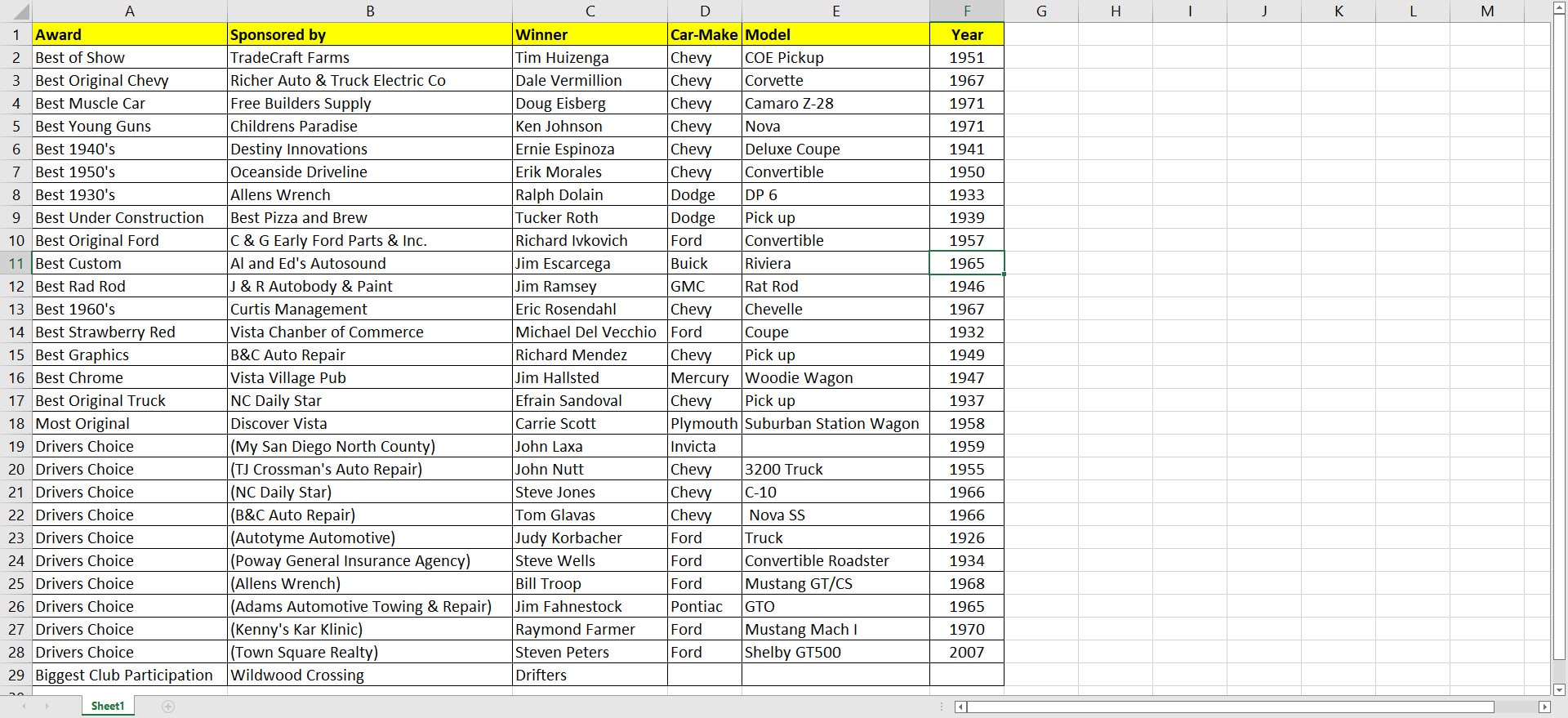The image size is (1568, 718).
Task: Select cell 'Rat Rod'
Action: (835, 286)
